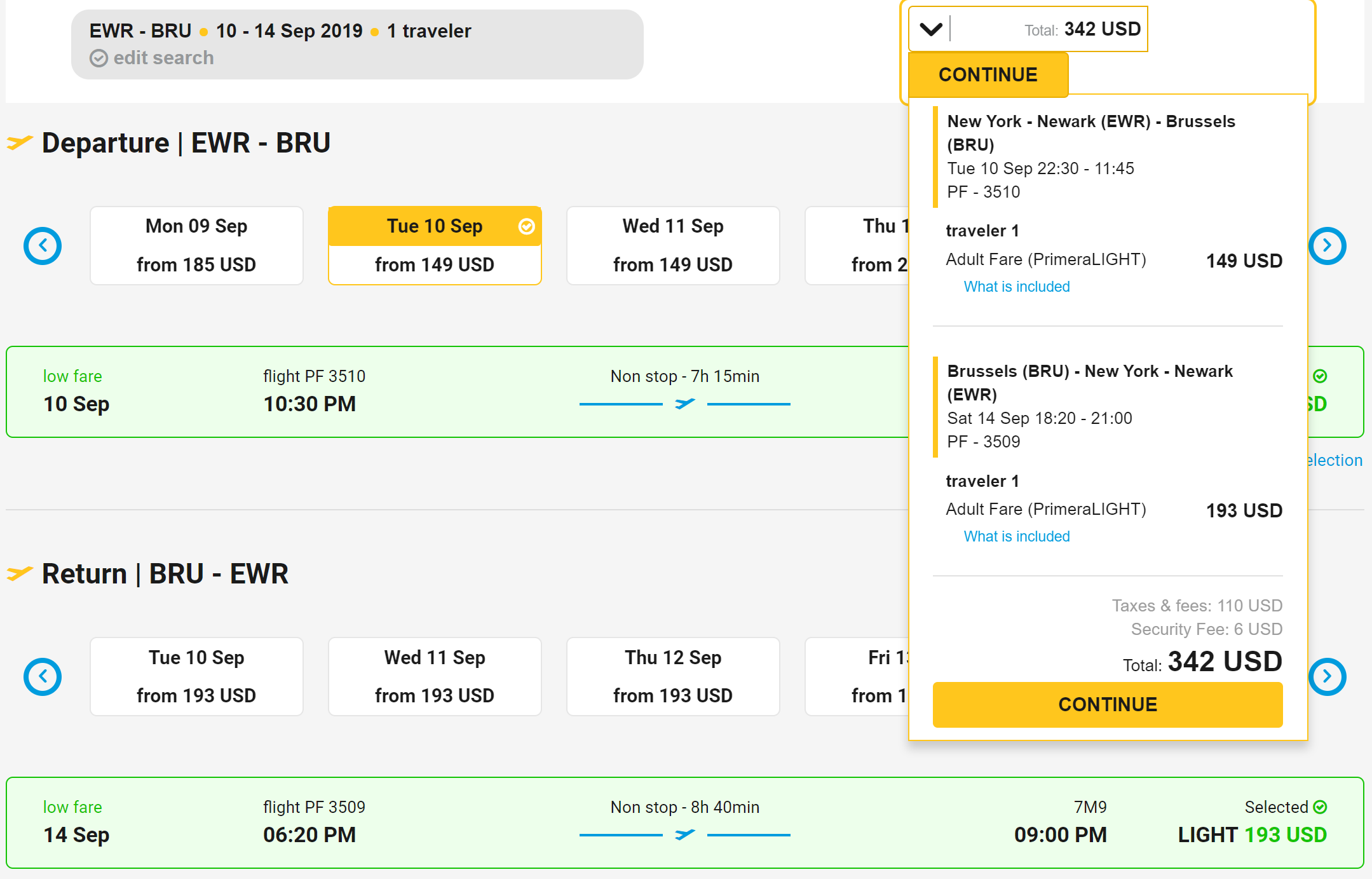The image size is (1372, 879).
Task: Click plane icon on PF 3510 route line
Action: pyautogui.click(x=684, y=404)
